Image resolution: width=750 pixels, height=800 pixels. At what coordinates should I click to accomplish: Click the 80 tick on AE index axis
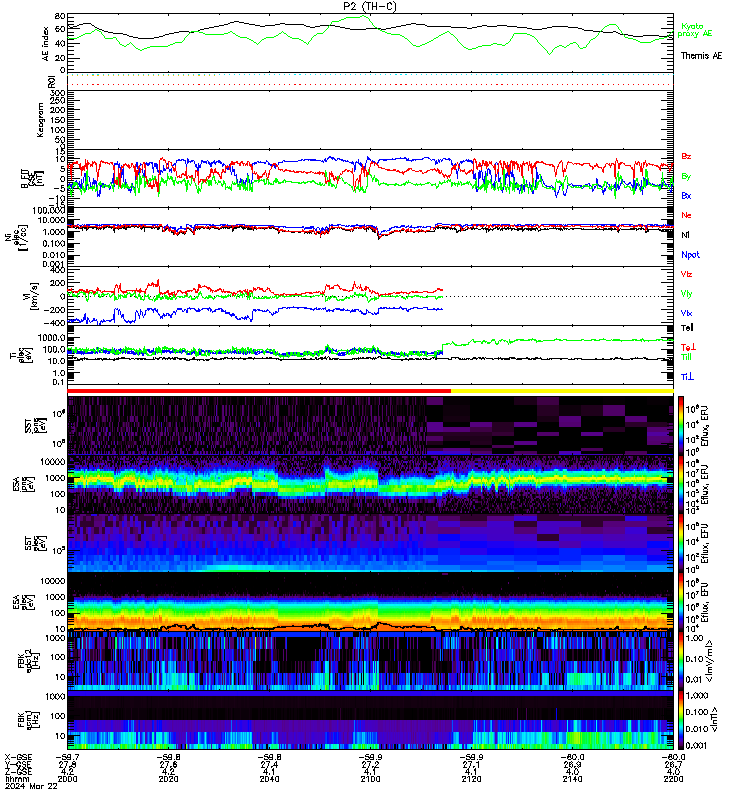(60, 16)
